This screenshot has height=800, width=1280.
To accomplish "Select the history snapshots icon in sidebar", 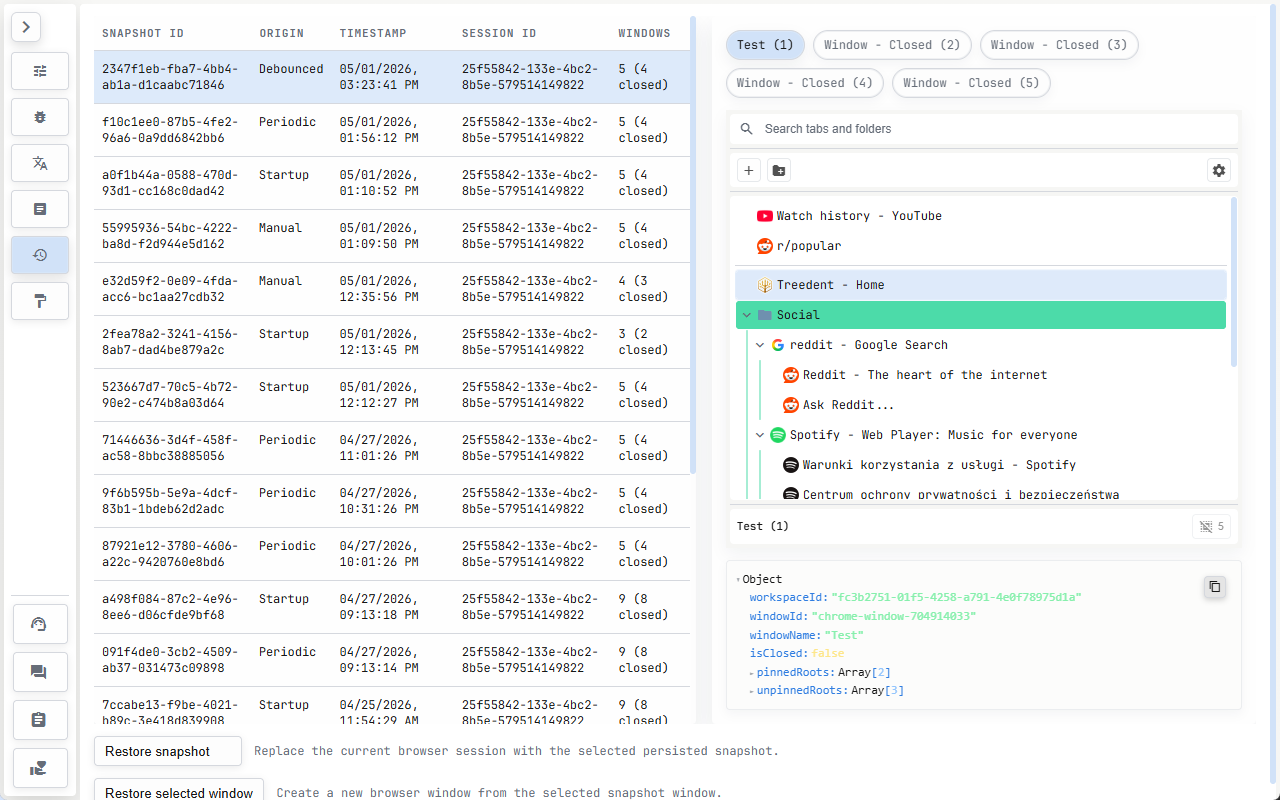I will 40,255.
